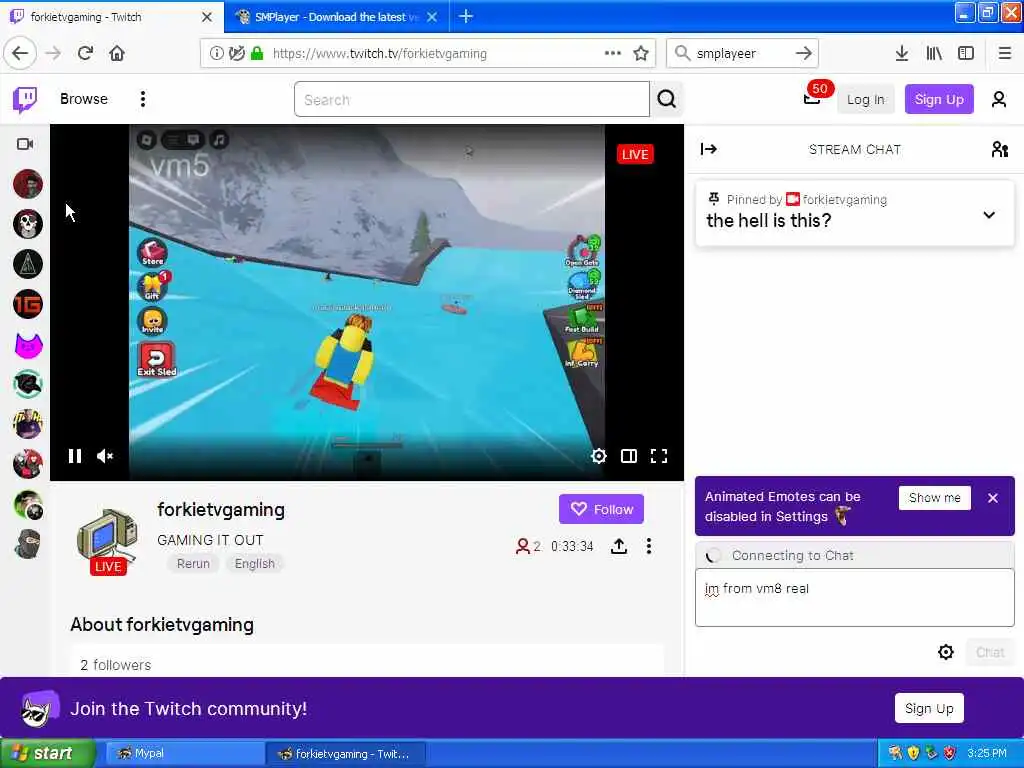
Task: Click the Chat send button
Action: (990, 652)
